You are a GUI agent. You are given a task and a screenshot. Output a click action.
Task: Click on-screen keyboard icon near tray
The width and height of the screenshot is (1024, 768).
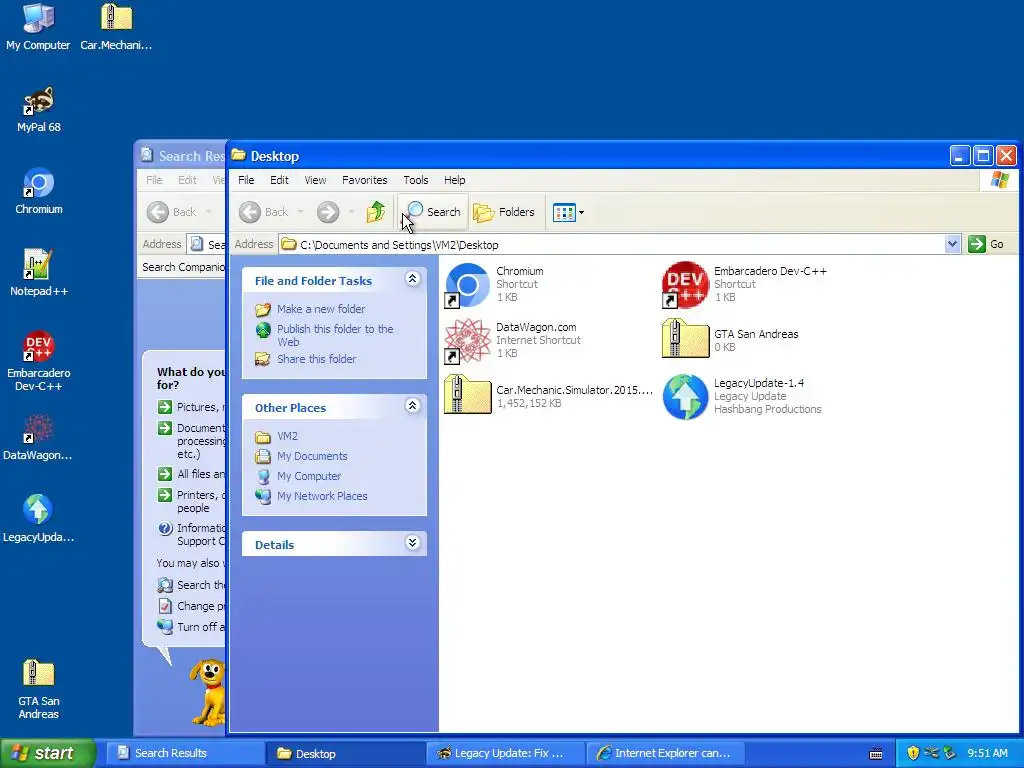pyautogui.click(x=876, y=754)
